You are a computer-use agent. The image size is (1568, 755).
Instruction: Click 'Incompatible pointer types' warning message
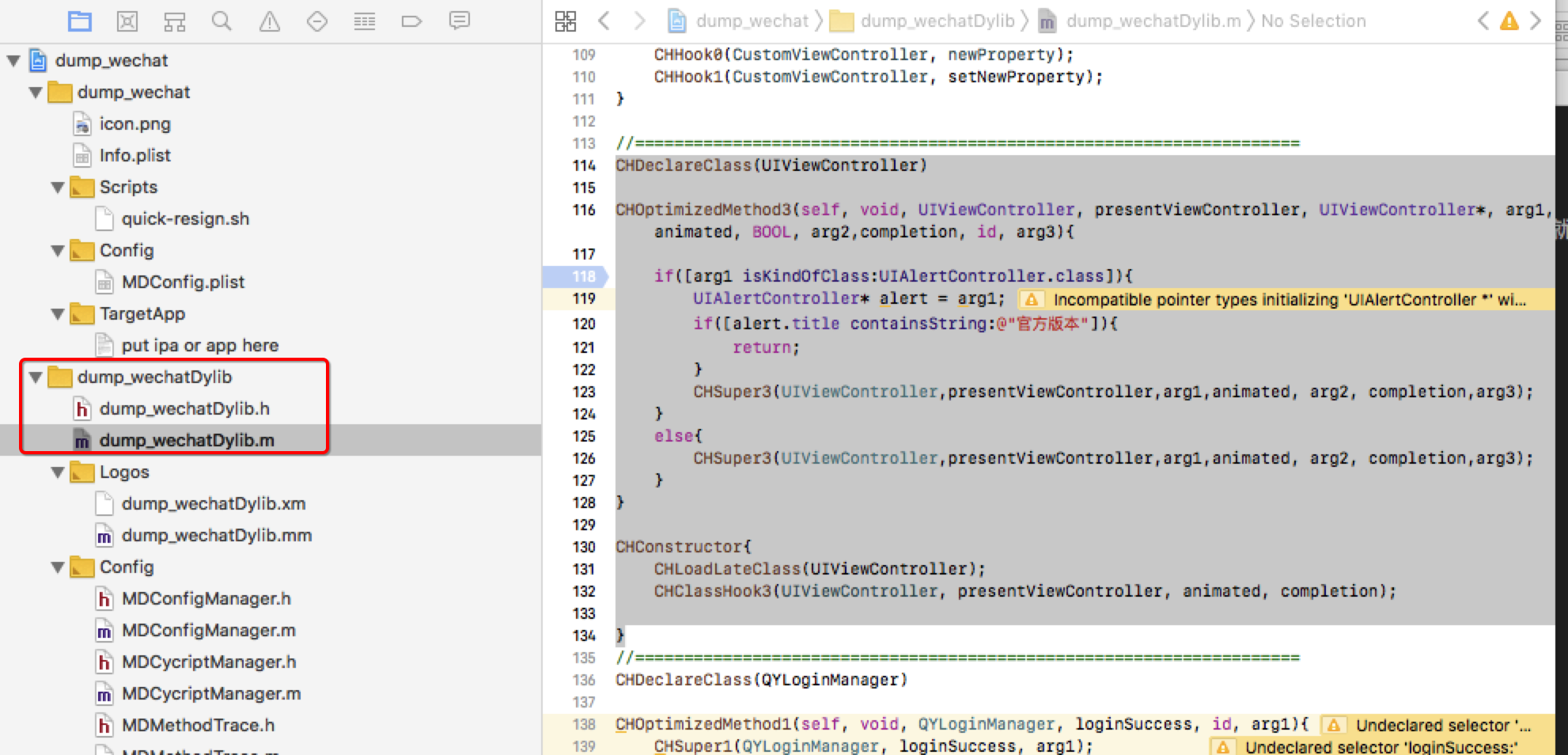tap(1290, 300)
